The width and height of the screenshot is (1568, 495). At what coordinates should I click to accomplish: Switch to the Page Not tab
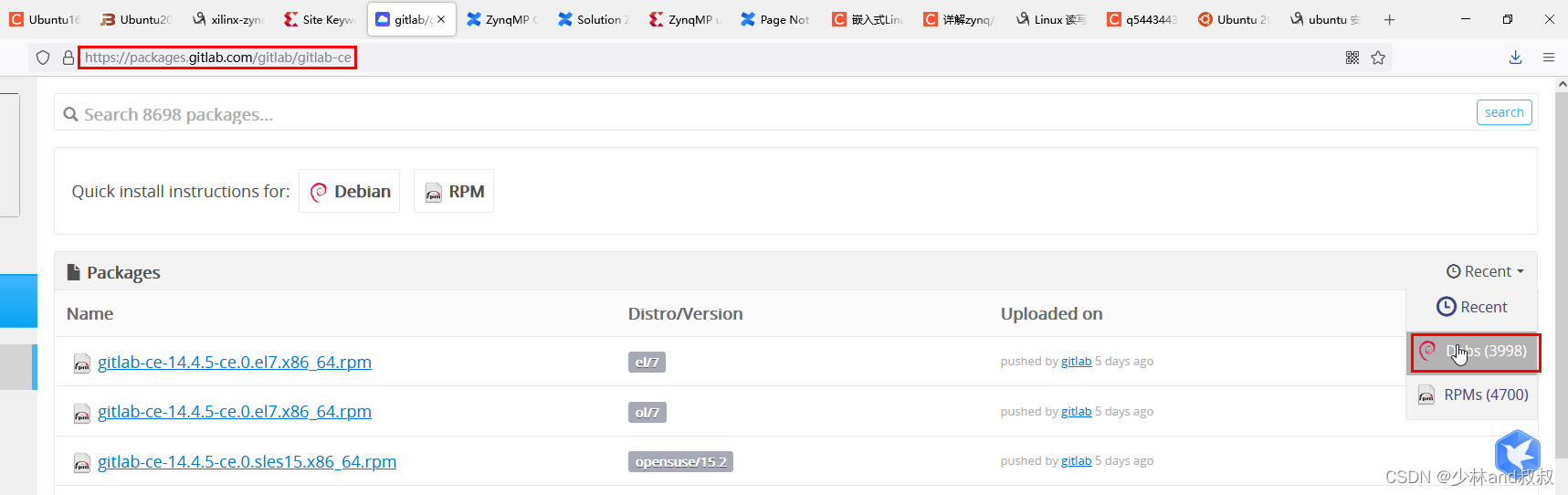point(776,19)
